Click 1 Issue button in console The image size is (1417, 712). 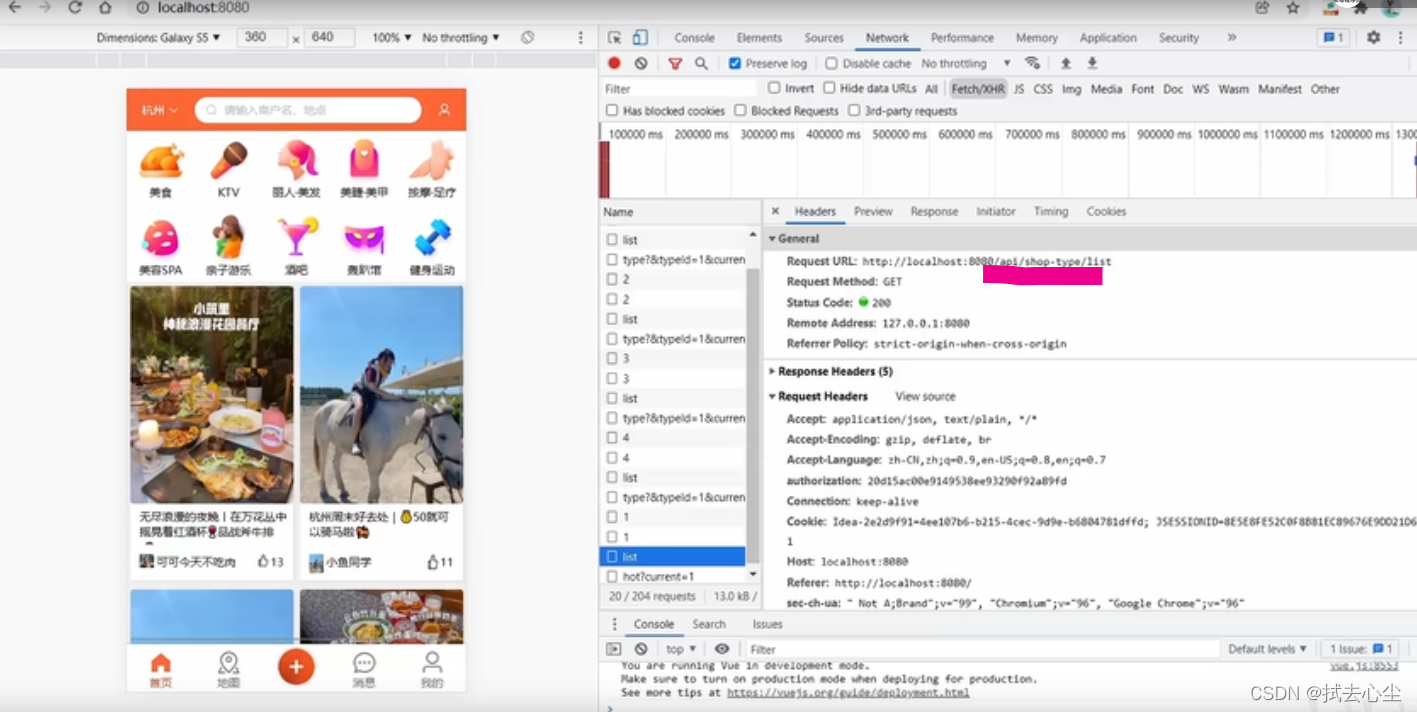[1361, 649]
